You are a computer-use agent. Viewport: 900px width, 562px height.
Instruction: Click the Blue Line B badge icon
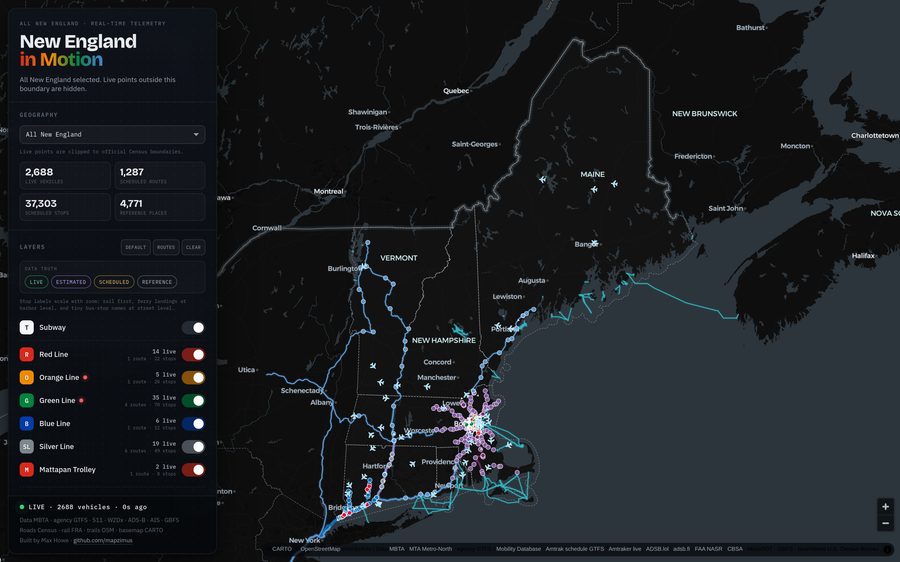click(26, 423)
